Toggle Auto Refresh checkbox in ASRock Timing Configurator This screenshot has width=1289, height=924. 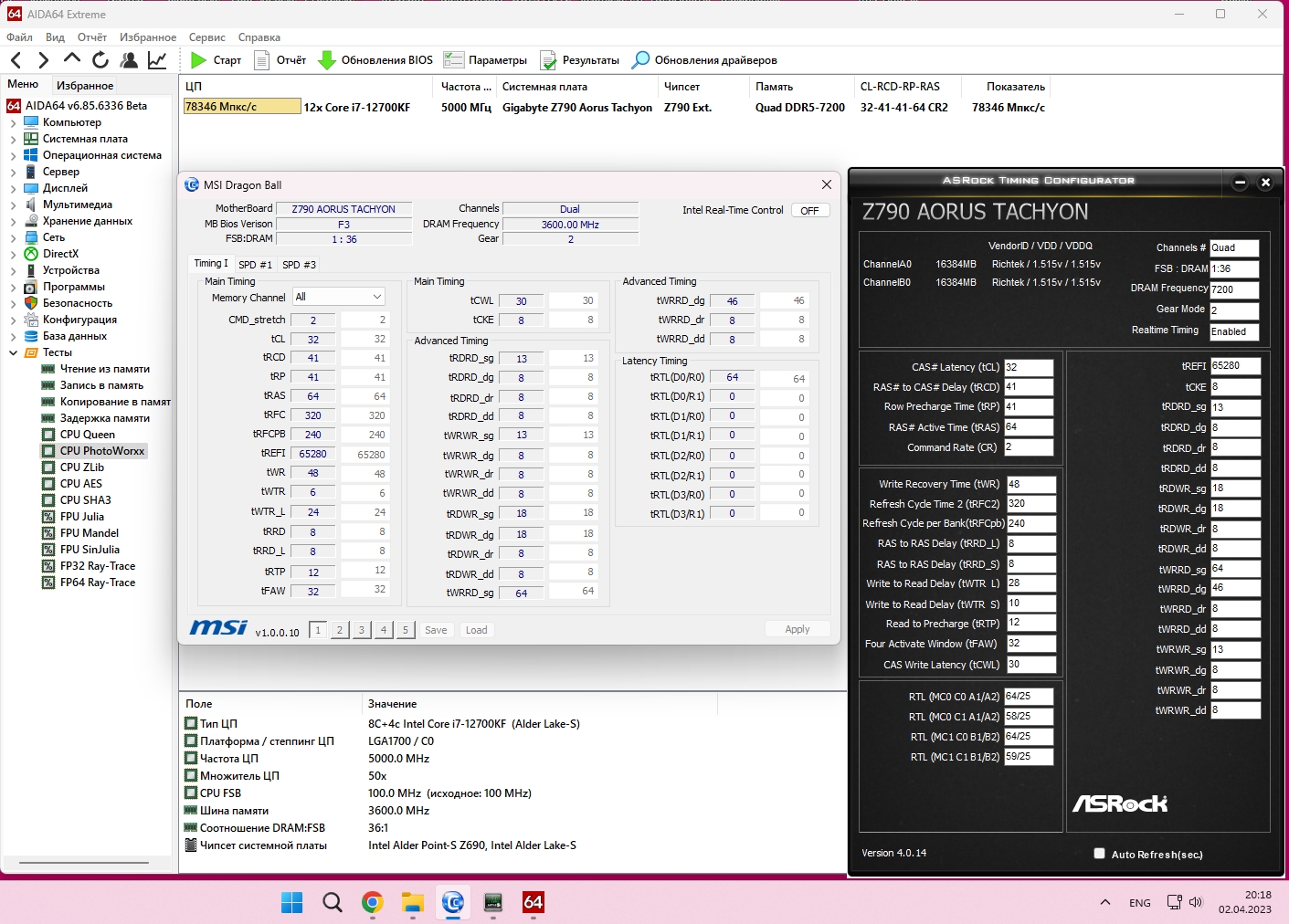pos(1100,854)
